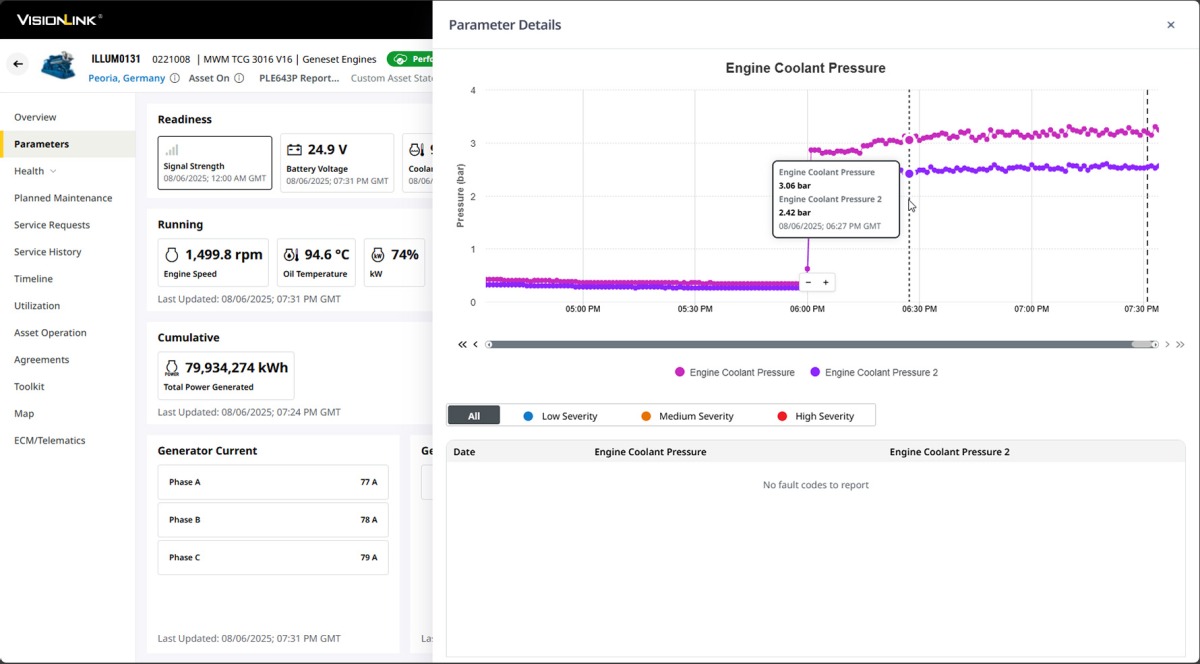Open the Peoria, Germany location link
The image size is (1200, 664).
[126, 78]
